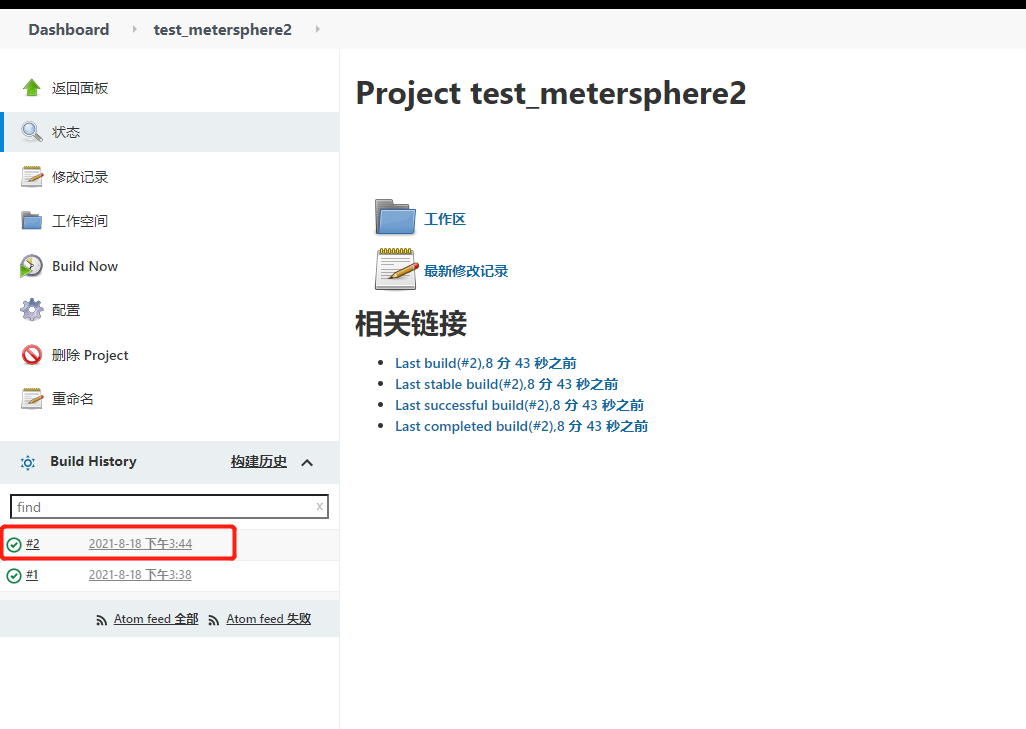The height and width of the screenshot is (729, 1026).
Task: Click the green success checkmark next to build #2
Action: point(14,544)
